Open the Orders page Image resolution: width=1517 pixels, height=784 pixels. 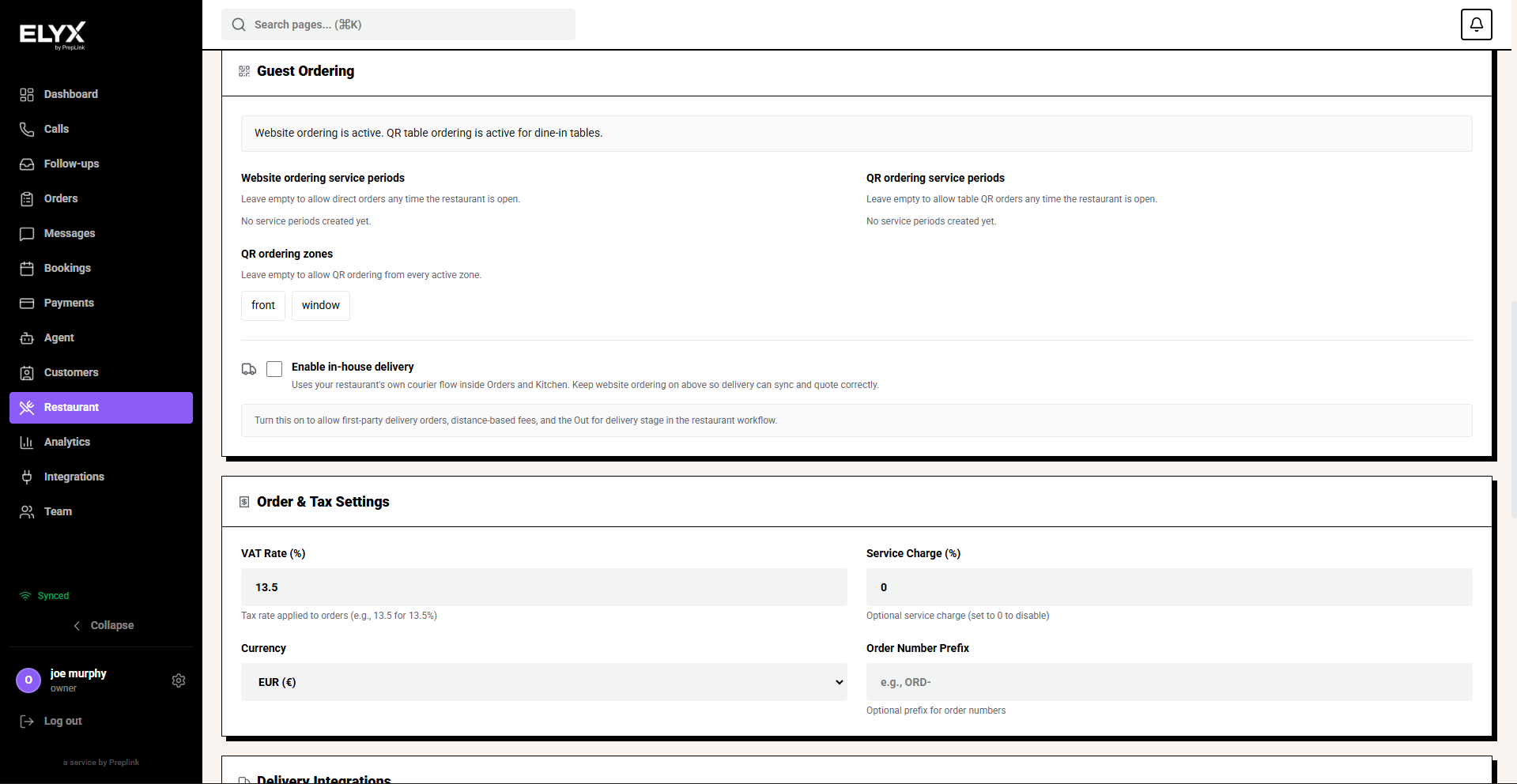pyautogui.click(x=101, y=199)
